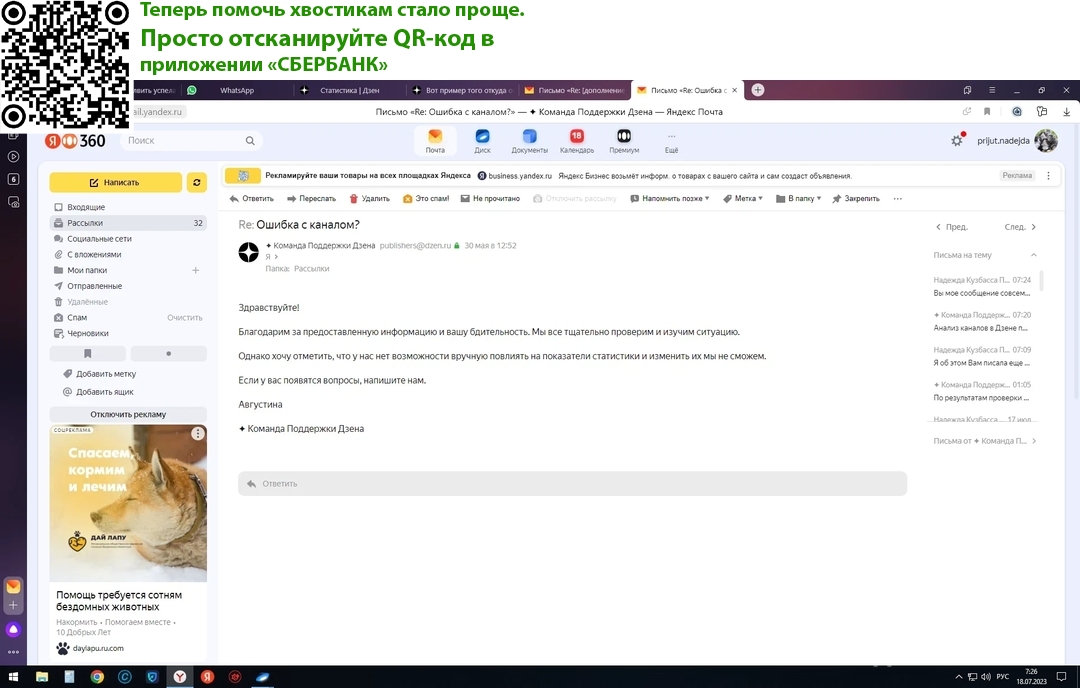
Task: Open the Спасаем, кормим и лечим ad image
Action: coord(128,503)
